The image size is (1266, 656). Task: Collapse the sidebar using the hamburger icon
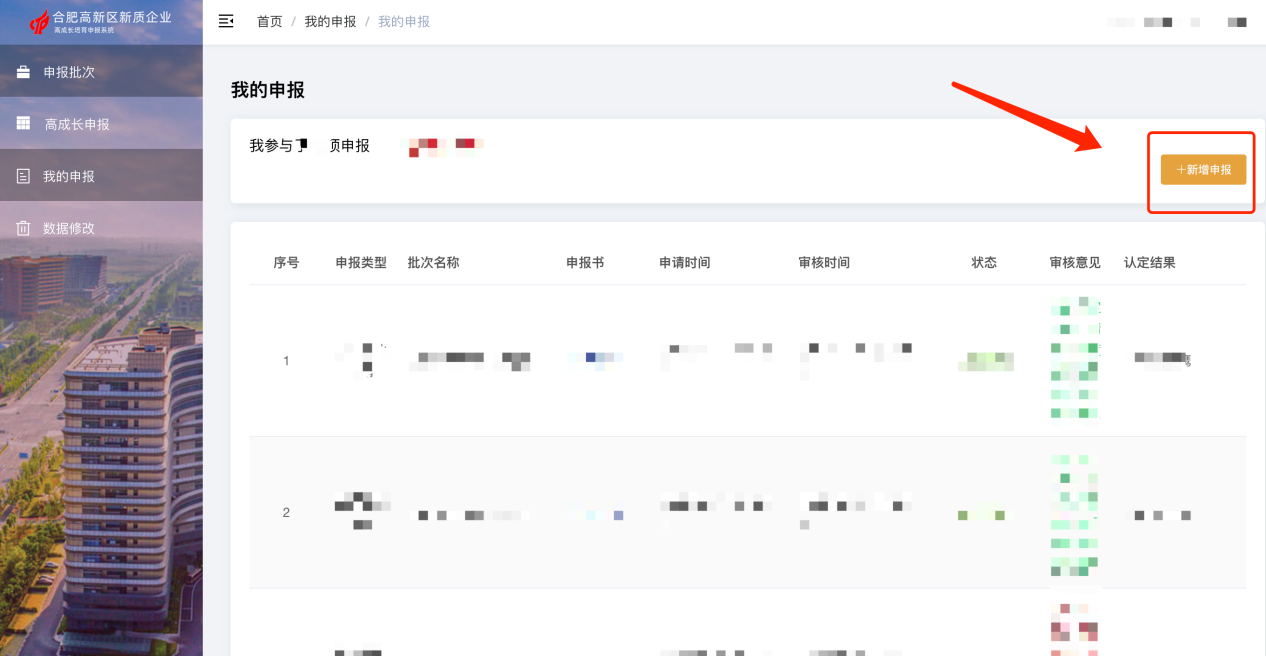226,20
